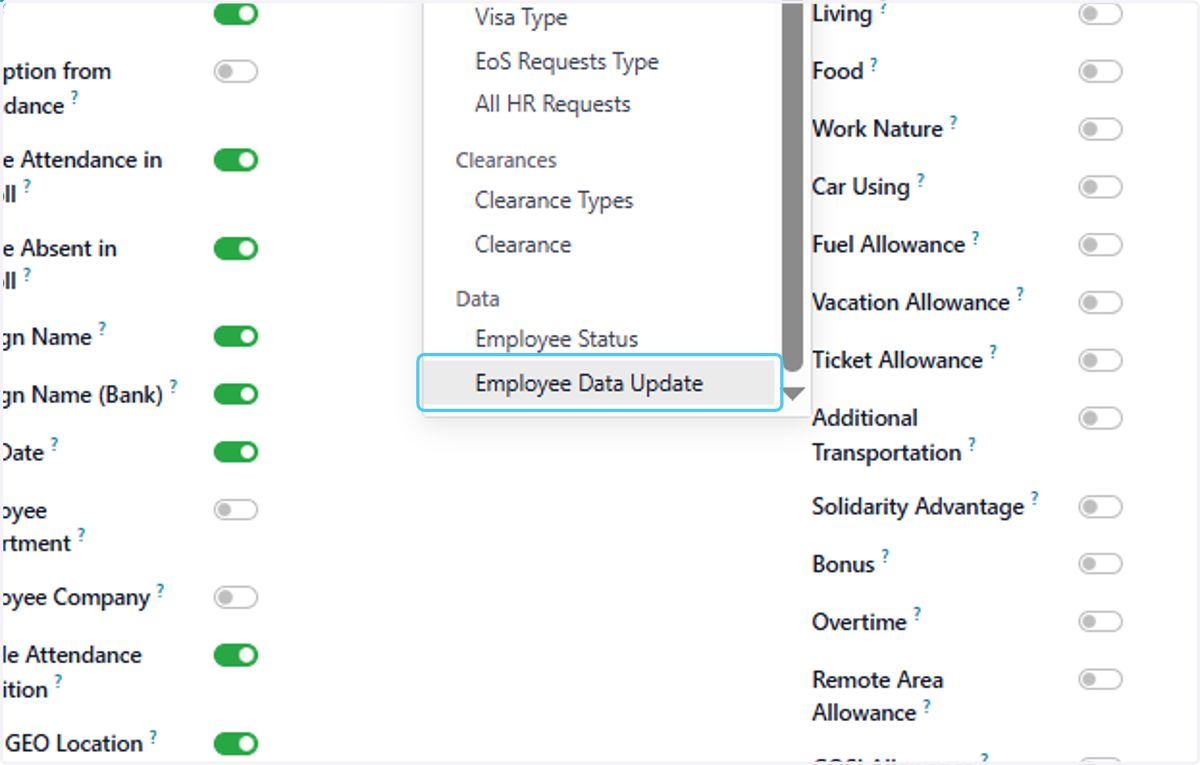Click help icon next to Food
Screen dimensions: 1200x765
click(873, 65)
